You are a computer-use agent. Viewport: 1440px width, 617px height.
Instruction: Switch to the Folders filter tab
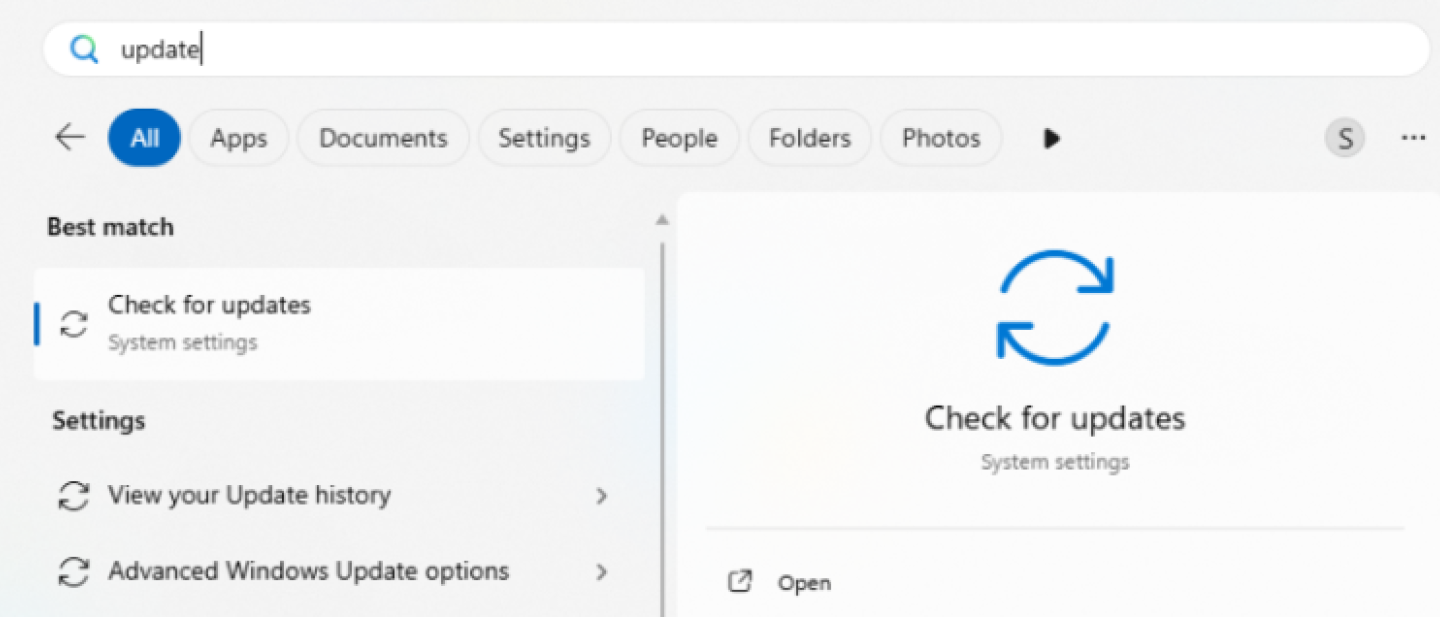click(x=809, y=138)
